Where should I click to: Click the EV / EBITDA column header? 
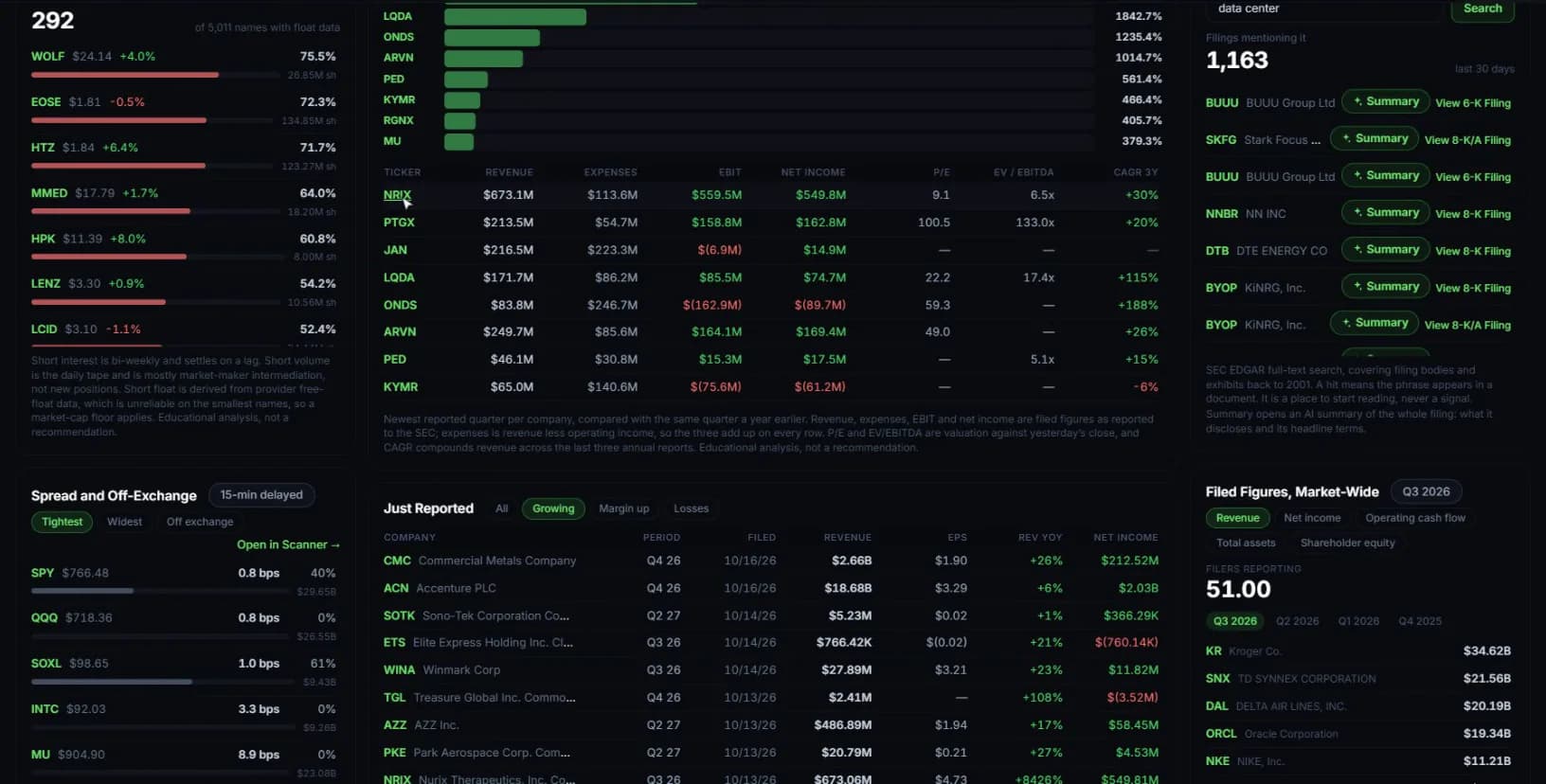(1023, 172)
